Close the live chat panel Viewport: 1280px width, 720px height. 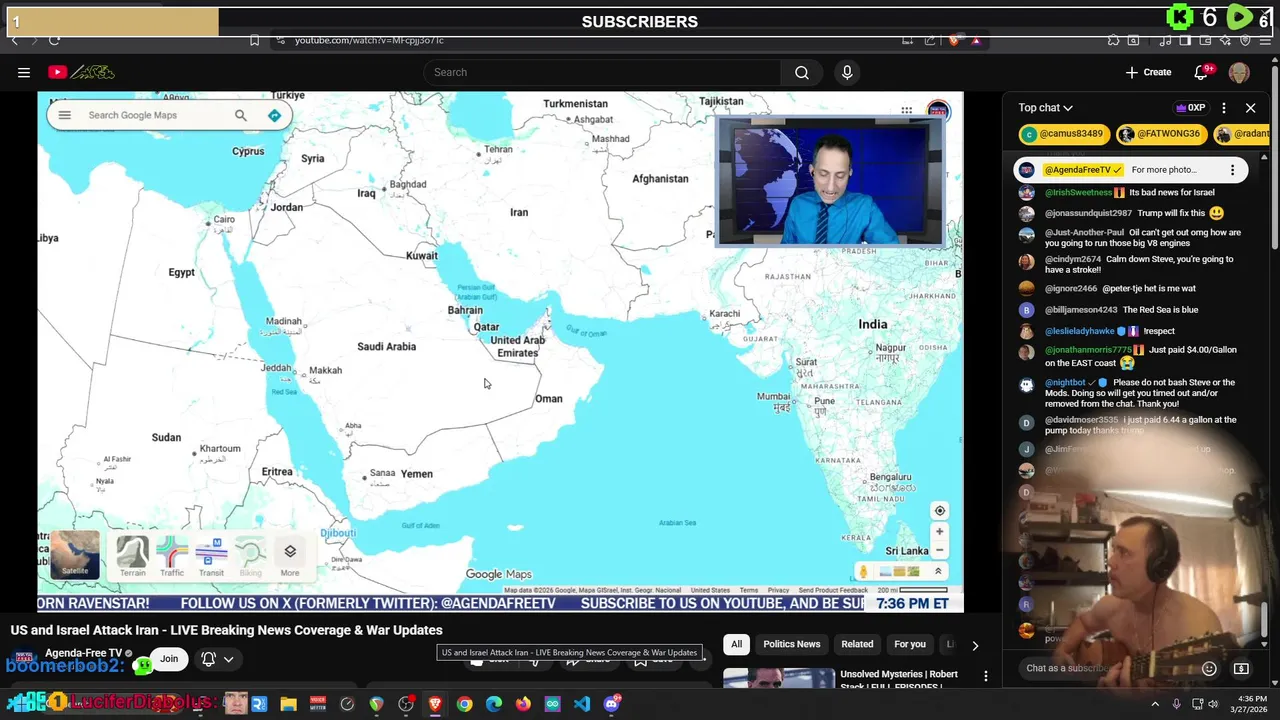click(1250, 108)
